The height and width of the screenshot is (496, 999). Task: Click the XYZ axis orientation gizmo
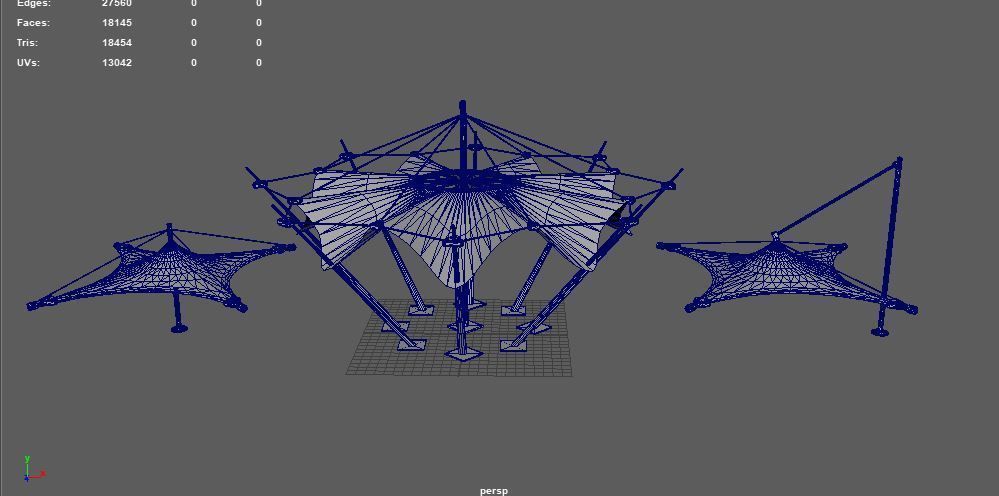point(33,469)
